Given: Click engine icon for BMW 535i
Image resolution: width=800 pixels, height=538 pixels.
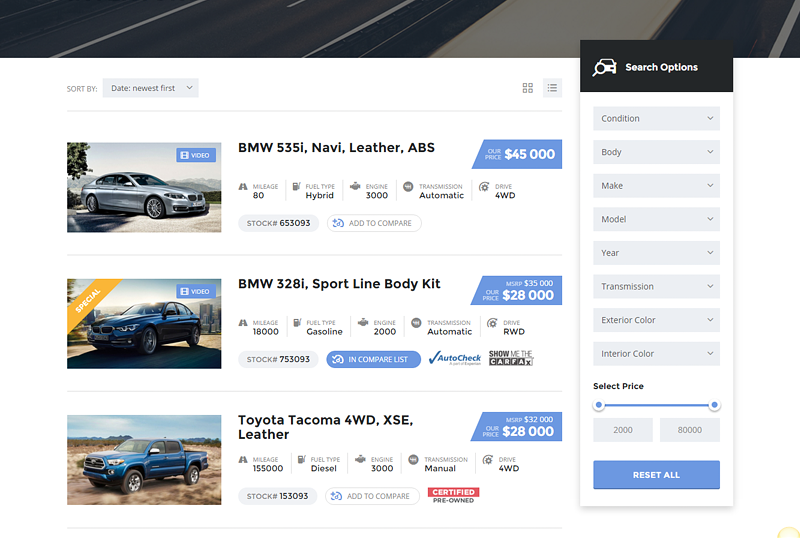Looking at the screenshot, I should (x=355, y=186).
